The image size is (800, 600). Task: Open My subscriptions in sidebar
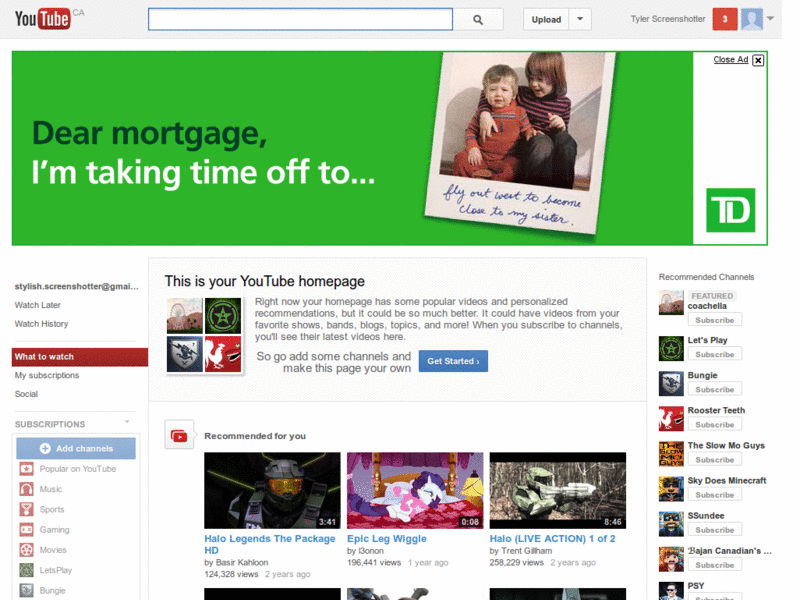pyautogui.click(x=47, y=375)
